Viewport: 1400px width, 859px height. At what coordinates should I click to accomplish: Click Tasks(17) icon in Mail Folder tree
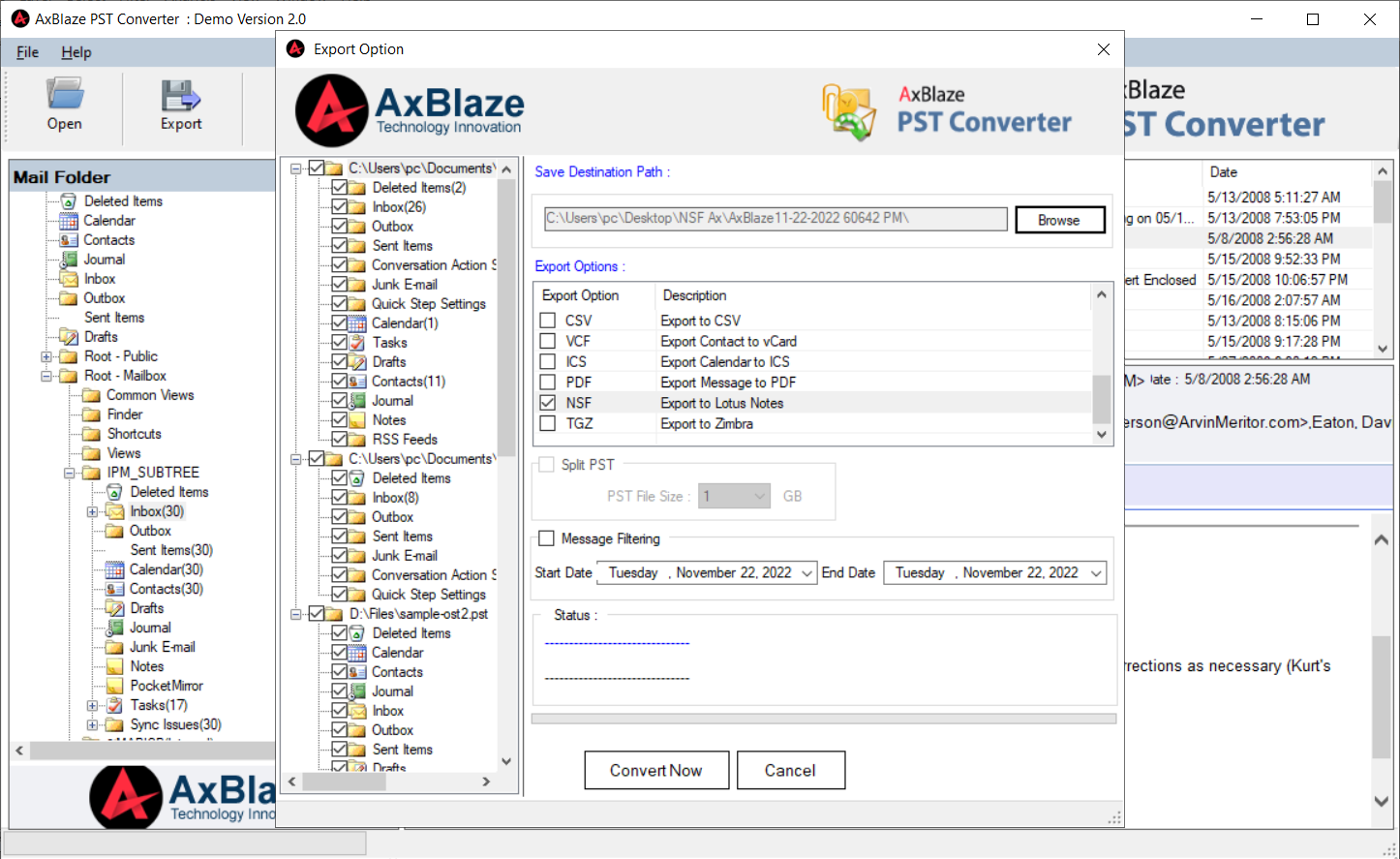(x=115, y=705)
